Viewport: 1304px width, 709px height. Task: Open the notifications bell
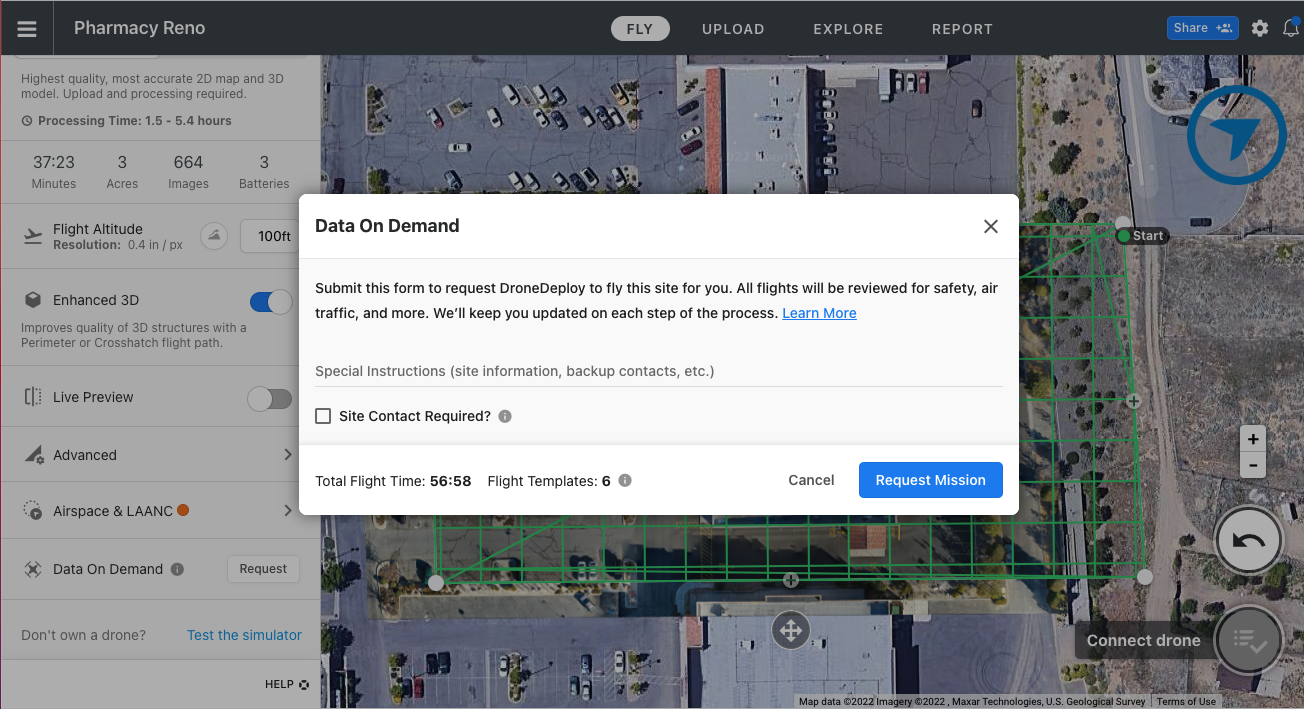click(x=1292, y=28)
